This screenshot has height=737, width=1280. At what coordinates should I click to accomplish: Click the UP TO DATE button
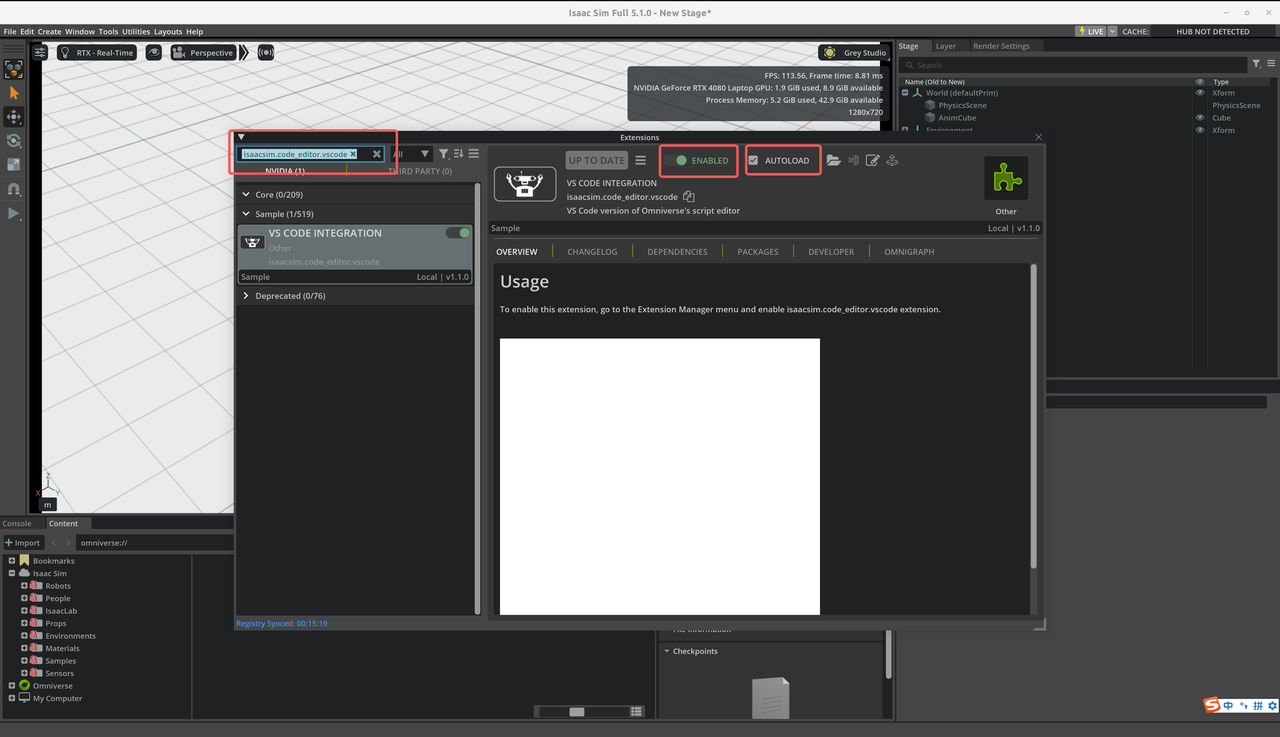click(597, 160)
